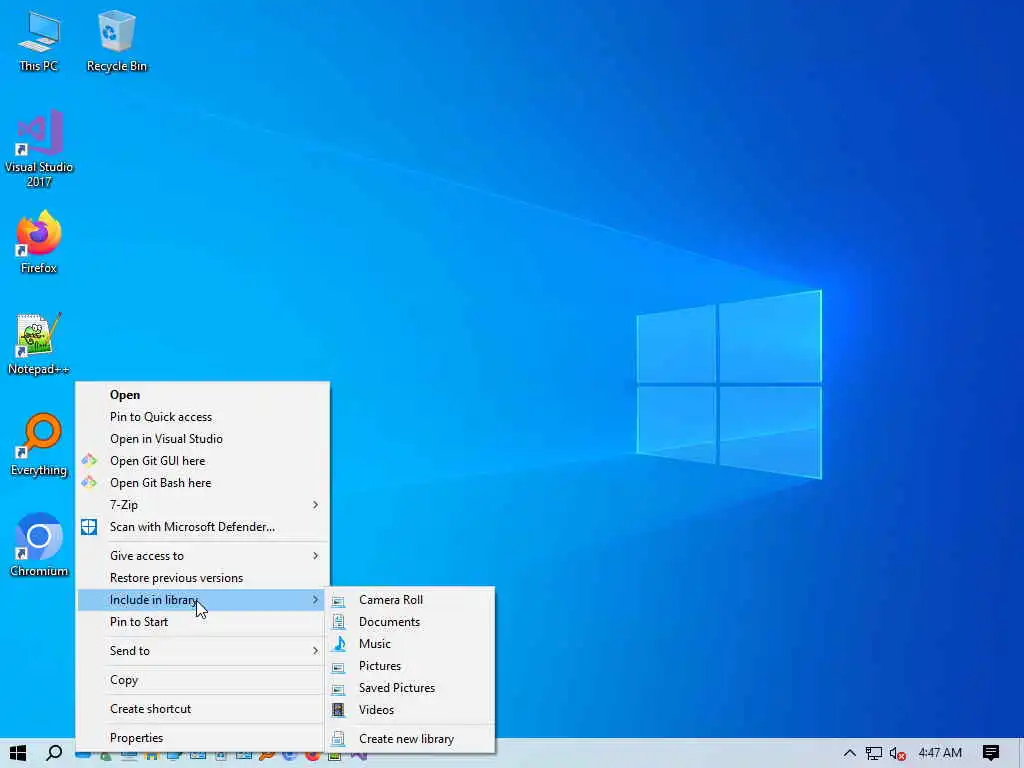Click Show desktop sliver at taskbar end
Viewport: 1024px width, 768px height.
pyautogui.click(x=1021, y=753)
